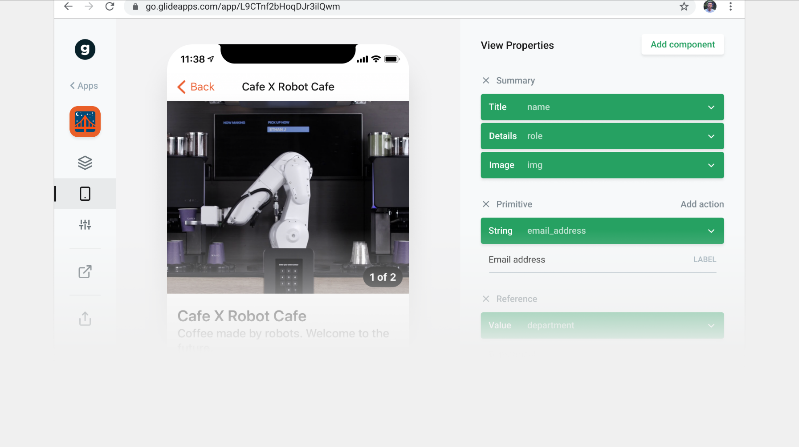Bookmark the page with the star icon
The width and height of the screenshot is (799, 447).
[684, 7]
